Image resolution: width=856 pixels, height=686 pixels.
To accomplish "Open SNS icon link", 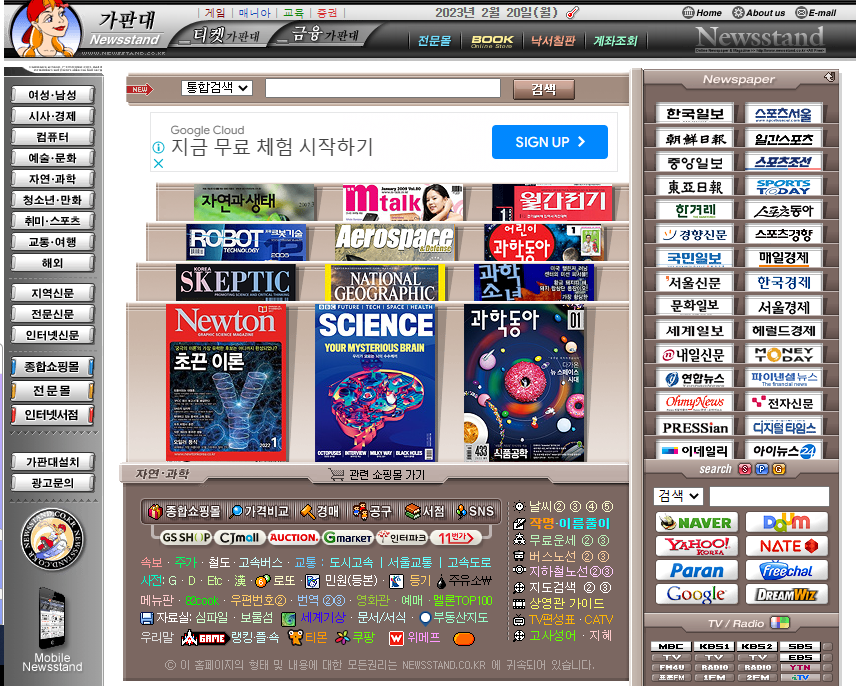I will 462,511.
